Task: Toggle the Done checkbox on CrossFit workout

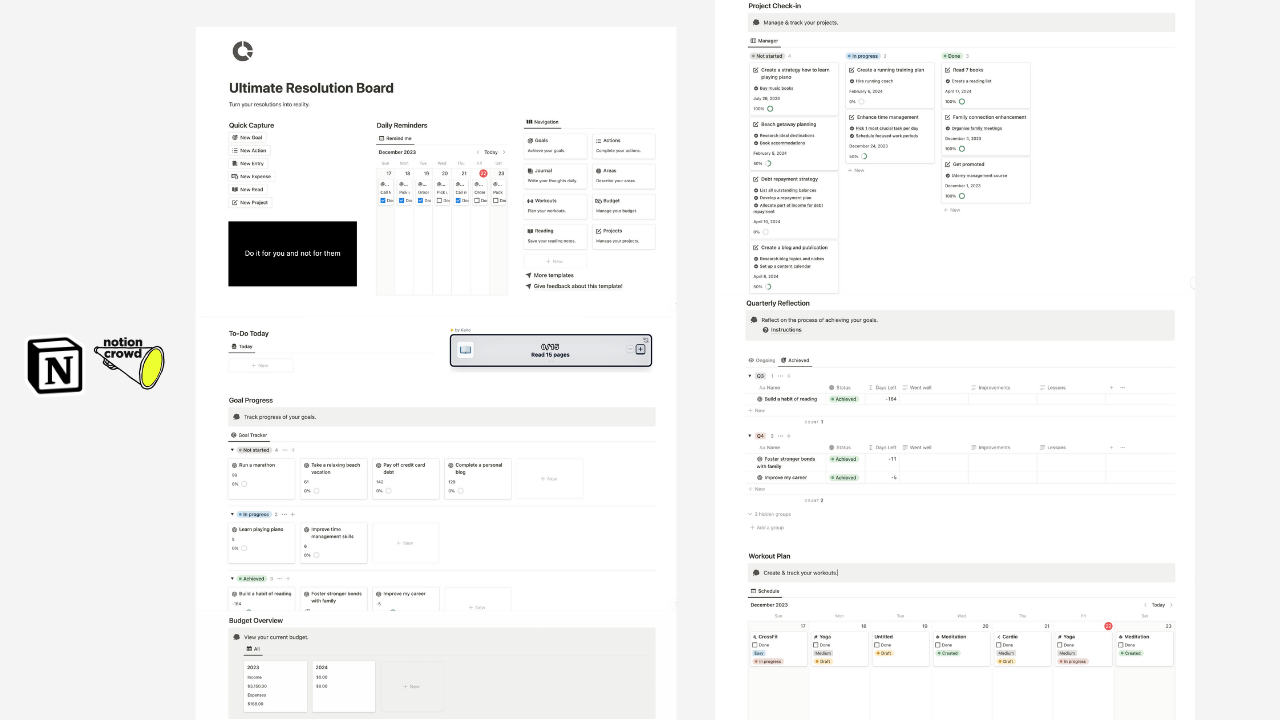Action: point(754,645)
